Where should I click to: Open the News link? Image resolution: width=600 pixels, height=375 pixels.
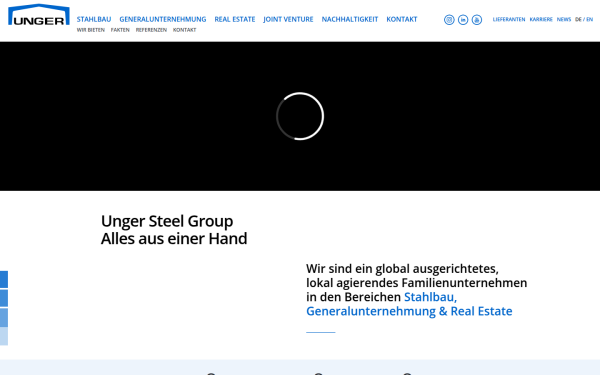564,19
